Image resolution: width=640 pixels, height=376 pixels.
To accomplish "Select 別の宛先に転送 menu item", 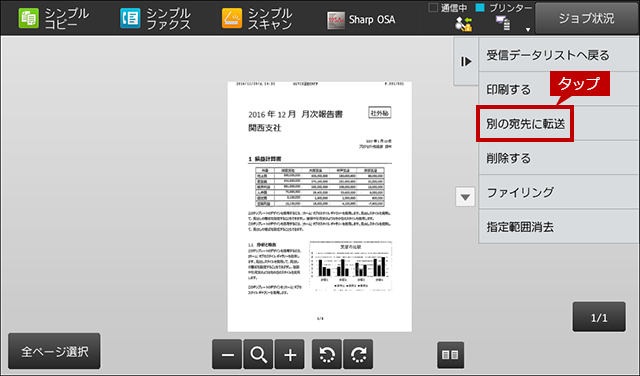I will pyautogui.click(x=525, y=124).
